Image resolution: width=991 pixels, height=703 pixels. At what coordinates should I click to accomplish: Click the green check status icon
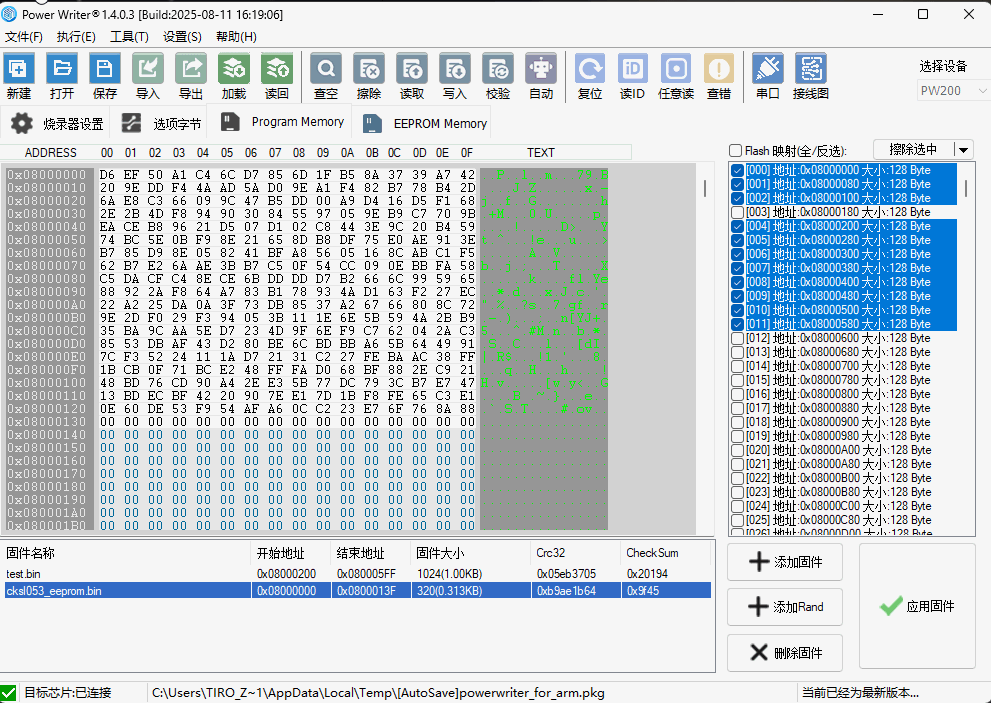(x=8, y=693)
